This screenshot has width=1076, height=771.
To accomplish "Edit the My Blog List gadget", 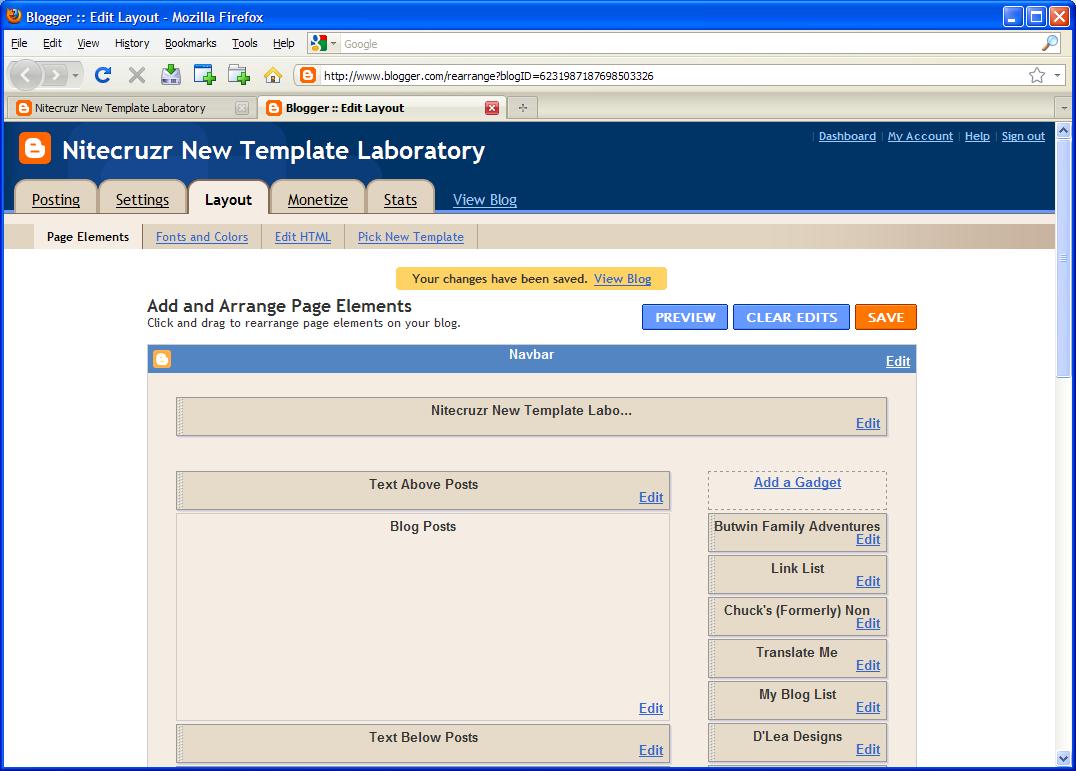I will click(x=867, y=707).
